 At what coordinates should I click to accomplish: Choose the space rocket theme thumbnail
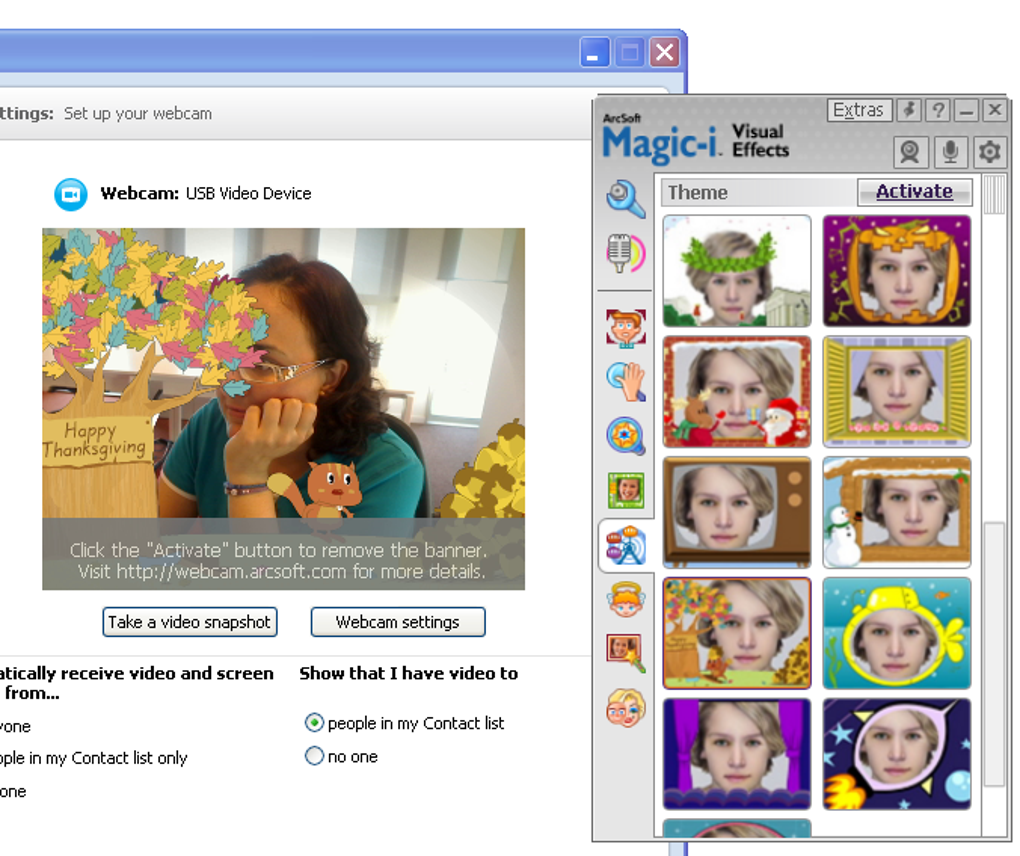coord(896,754)
